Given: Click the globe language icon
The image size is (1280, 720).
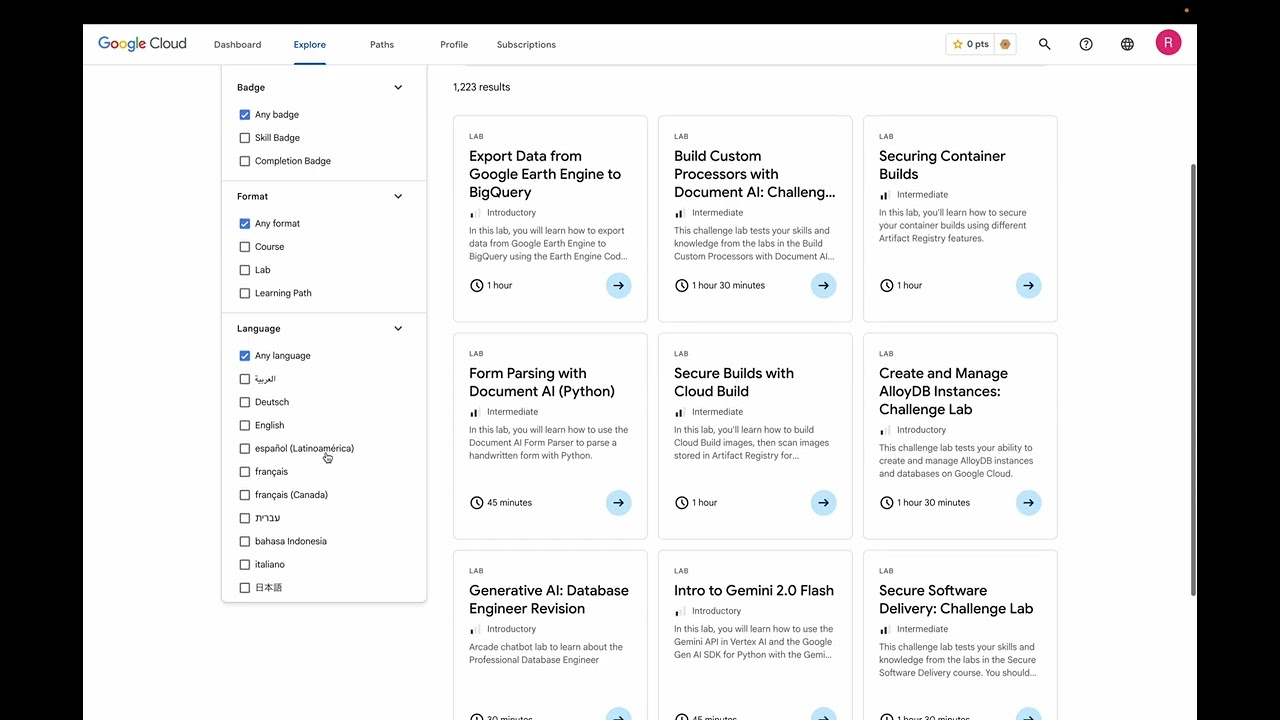Looking at the screenshot, I should point(1127,44).
